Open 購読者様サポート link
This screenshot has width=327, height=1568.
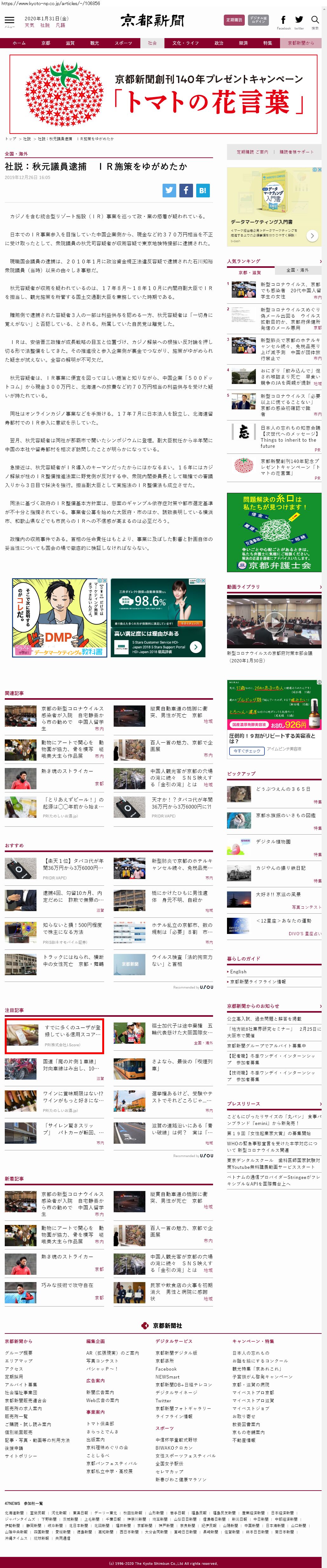point(297,152)
